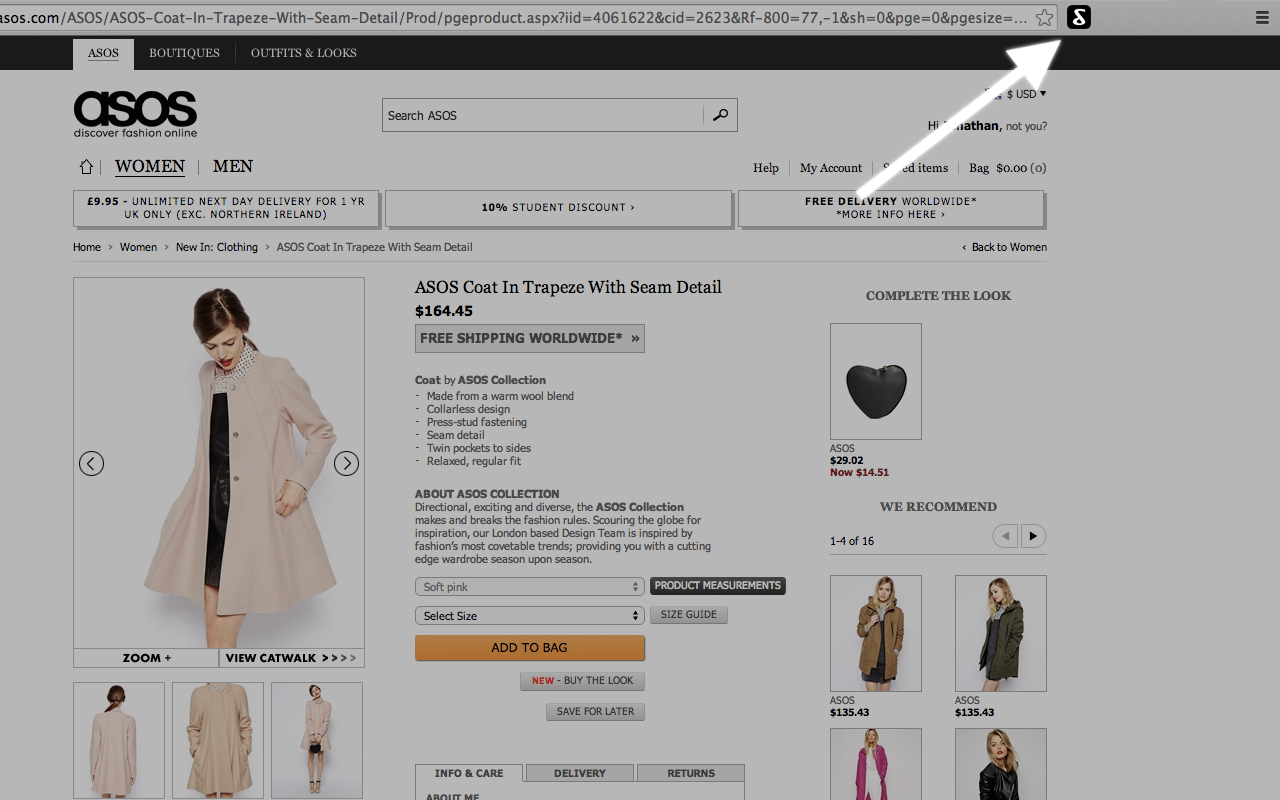Go to ASOS homepage via house icon
Viewport: 1280px width, 800px height.
(x=86, y=167)
